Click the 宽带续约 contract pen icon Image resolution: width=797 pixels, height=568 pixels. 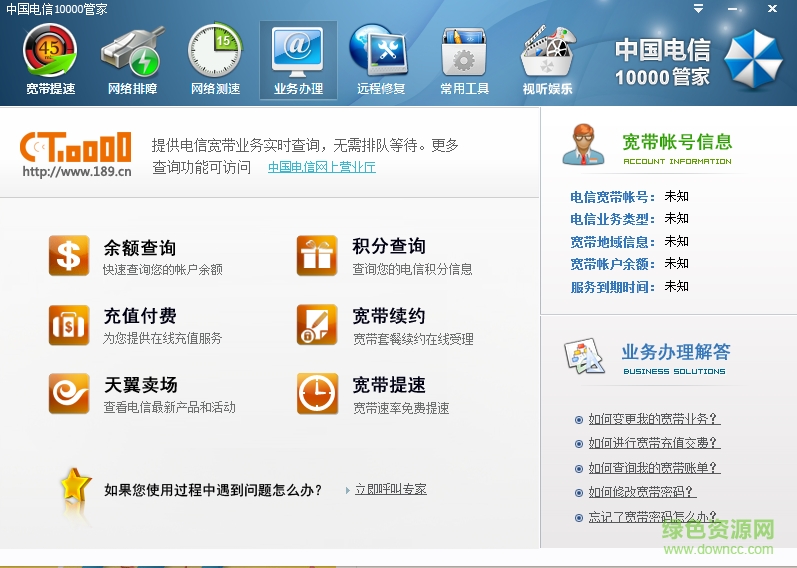coord(317,324)
